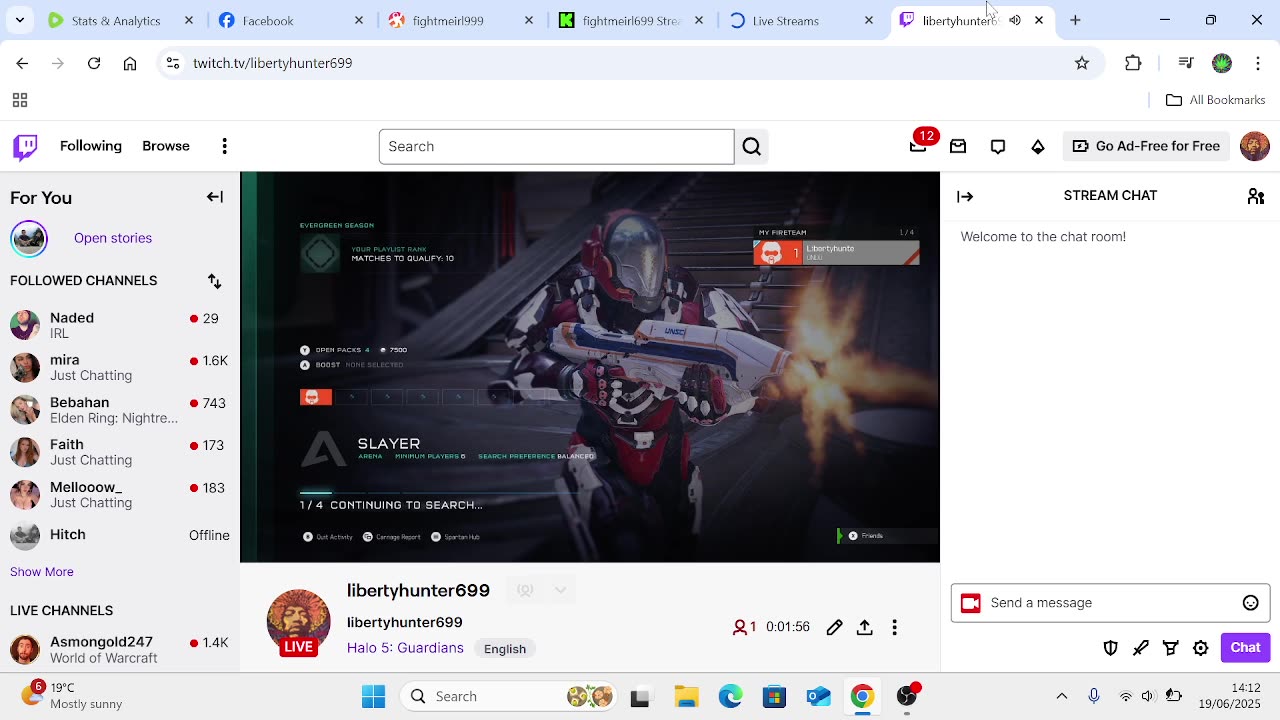Open the browser extensions puzzle icon
1280x720 pixels.
tap(1133, 63)
